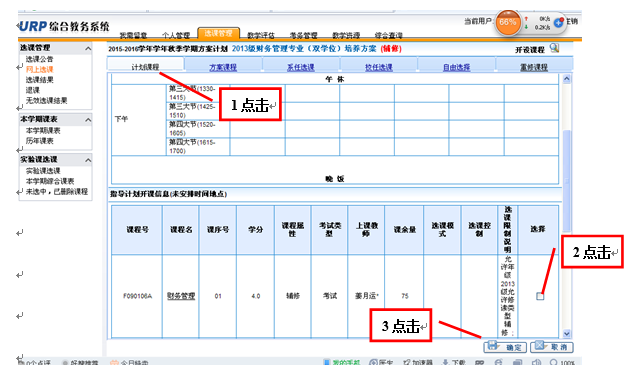The image size is (632, 377).
Task: Click the 开设课程 search magnifier icon
Action: point(555,48)
